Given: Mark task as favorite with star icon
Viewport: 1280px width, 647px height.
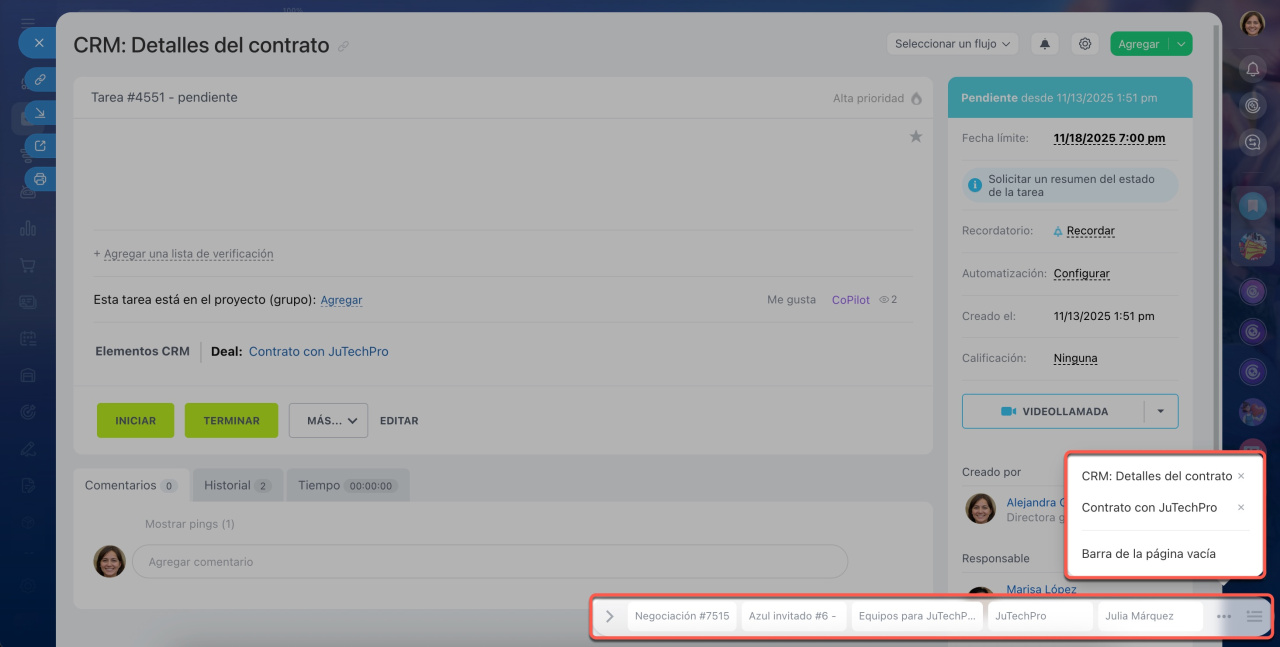Looking at the screenshot, I should pyautogui.click(x=915, y=137).
